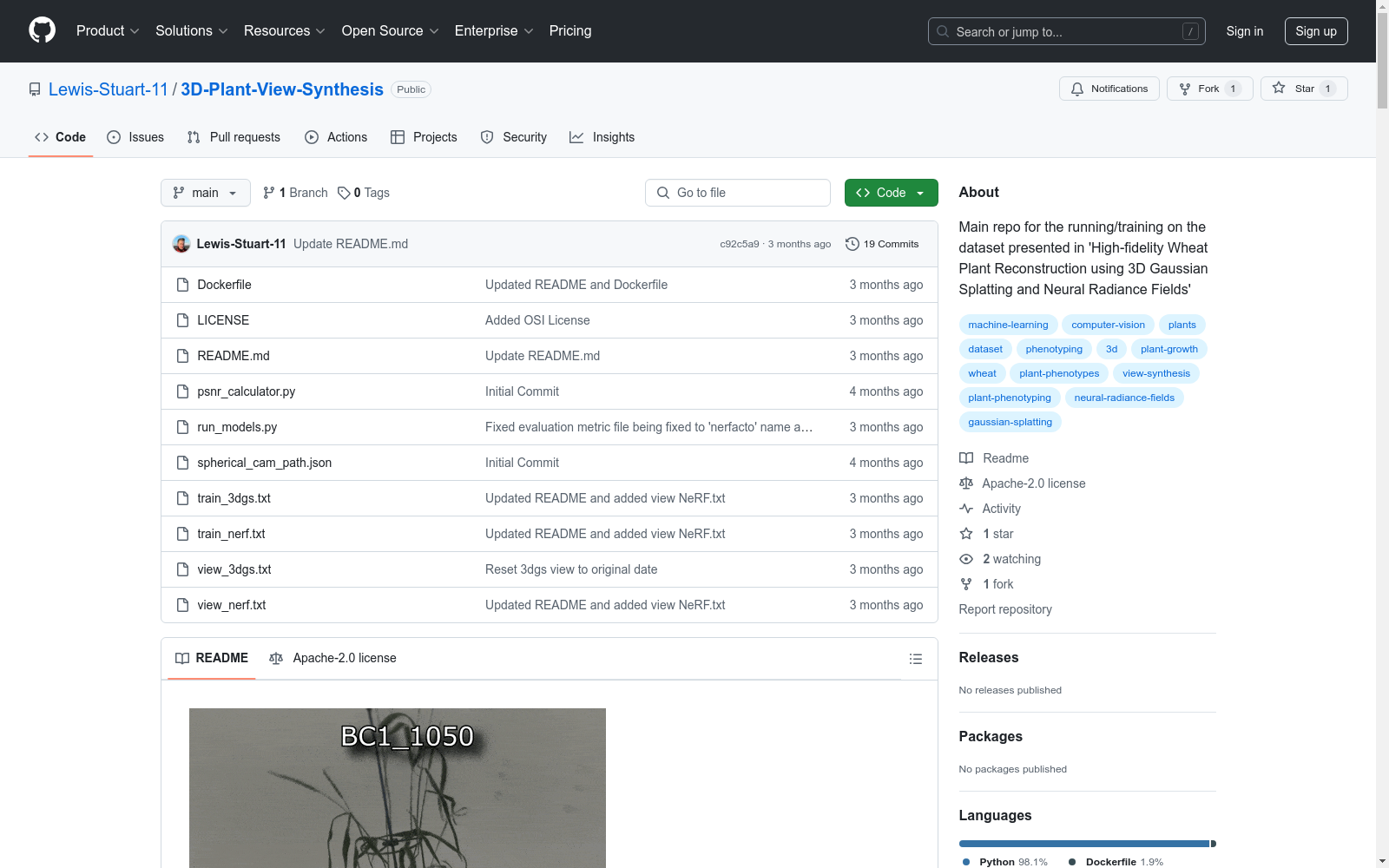Click the README outline list icon
Image resolution: width=1389 pixels, height=868 pixels.
pyautogui.click(x=915, y=659)
